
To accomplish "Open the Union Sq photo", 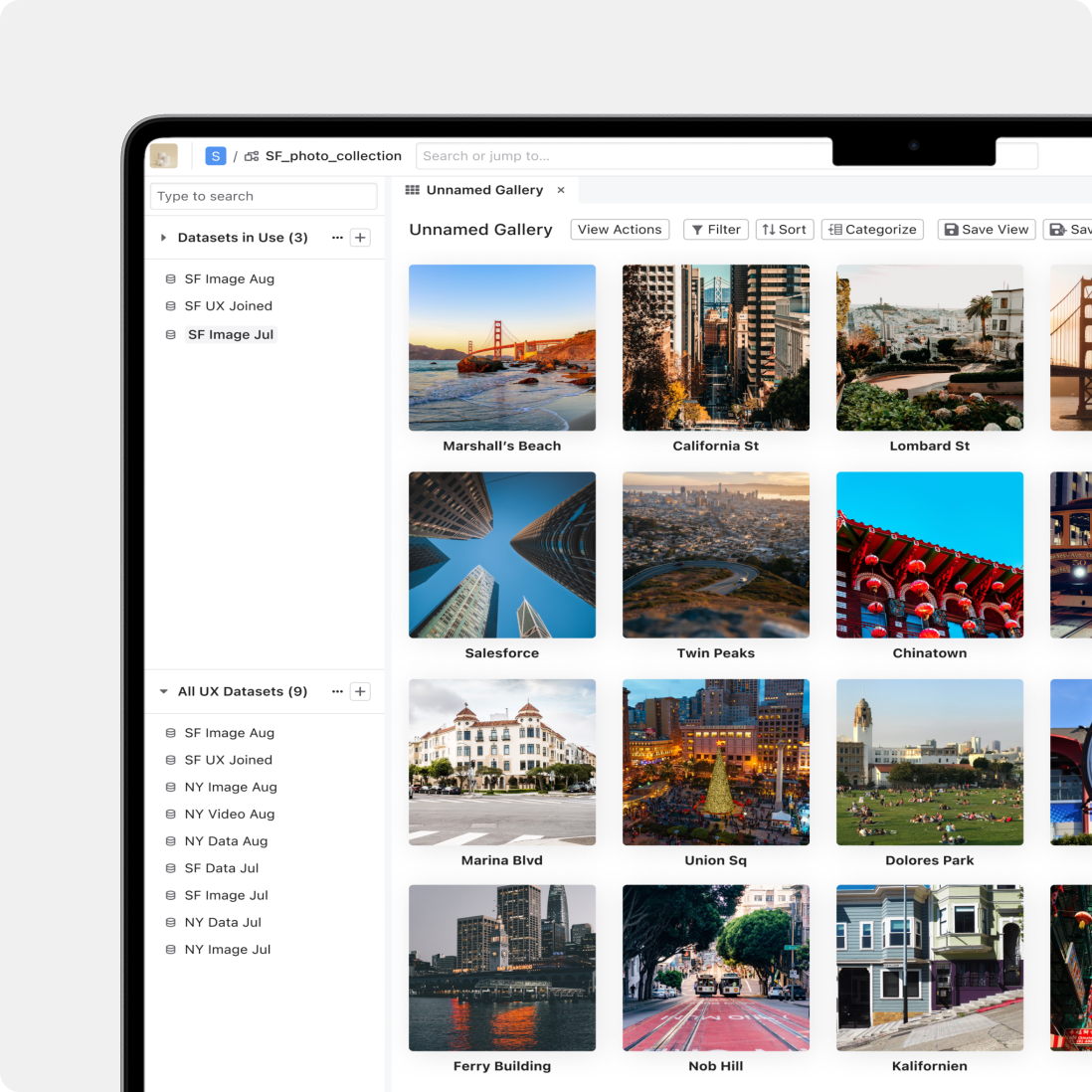I will pos(716,762).
